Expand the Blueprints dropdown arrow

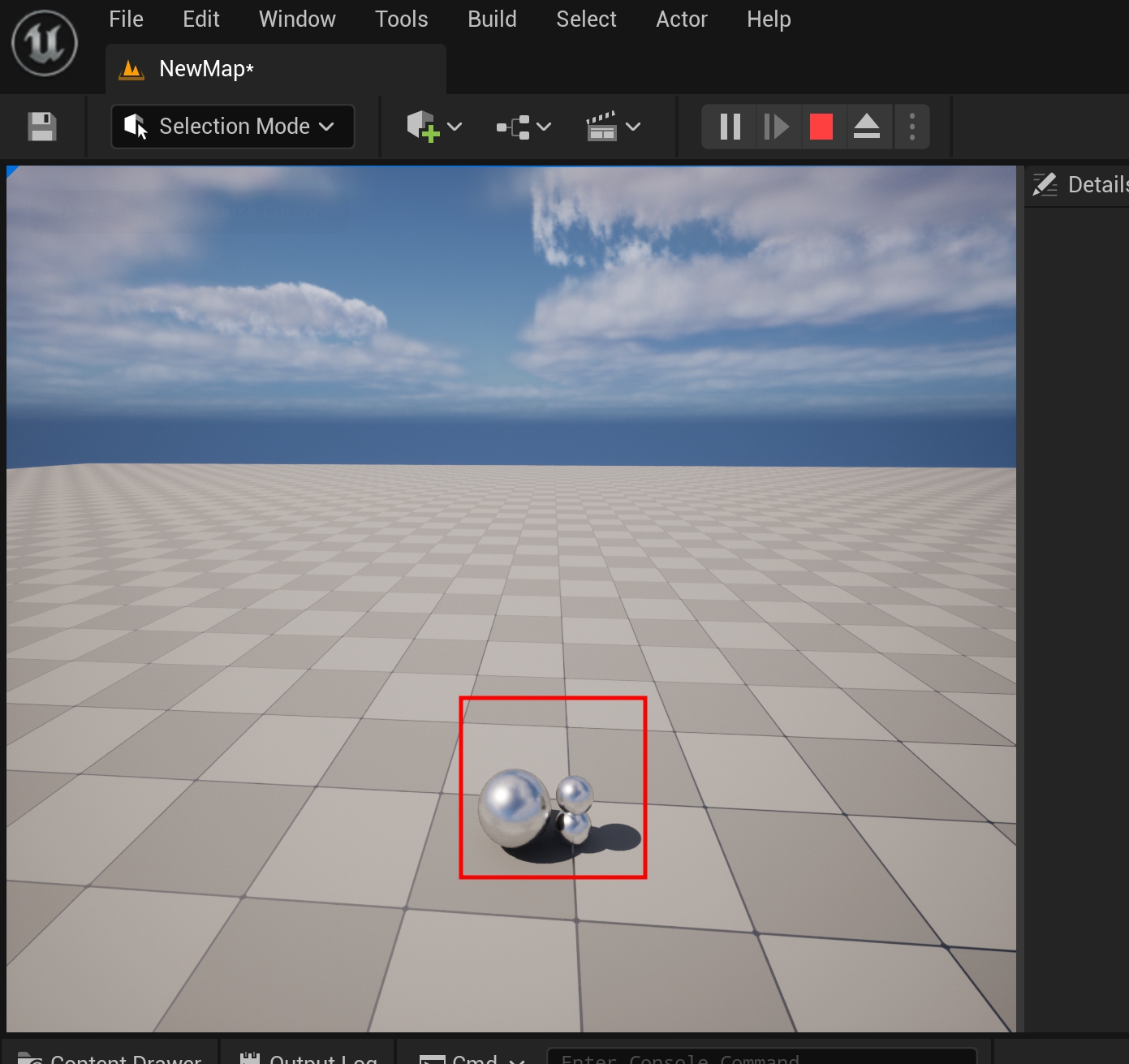[545, 127]
